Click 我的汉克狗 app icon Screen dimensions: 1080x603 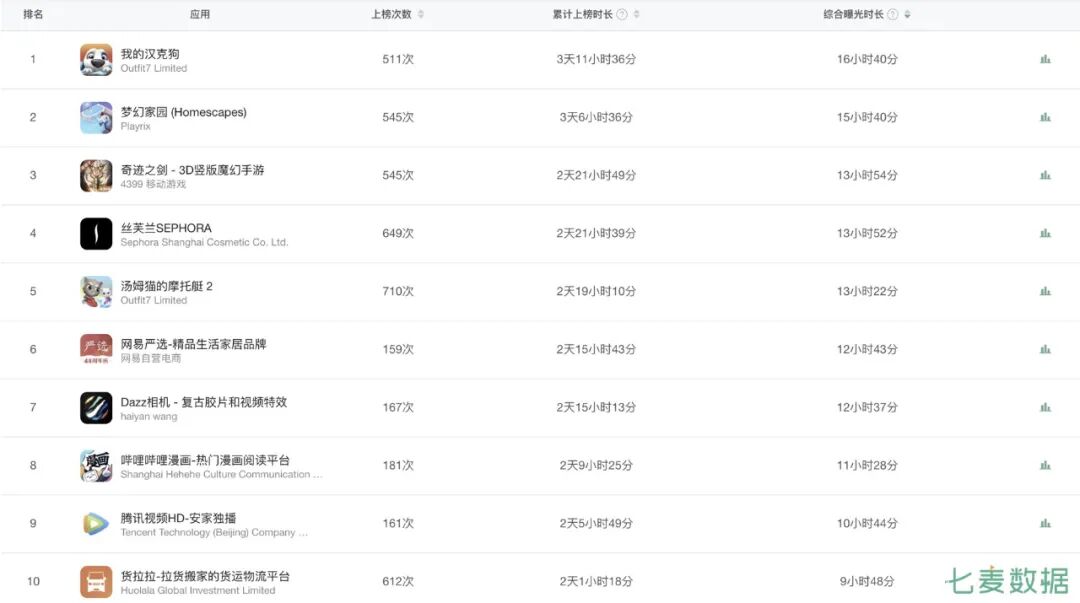[x=96, y=59]
